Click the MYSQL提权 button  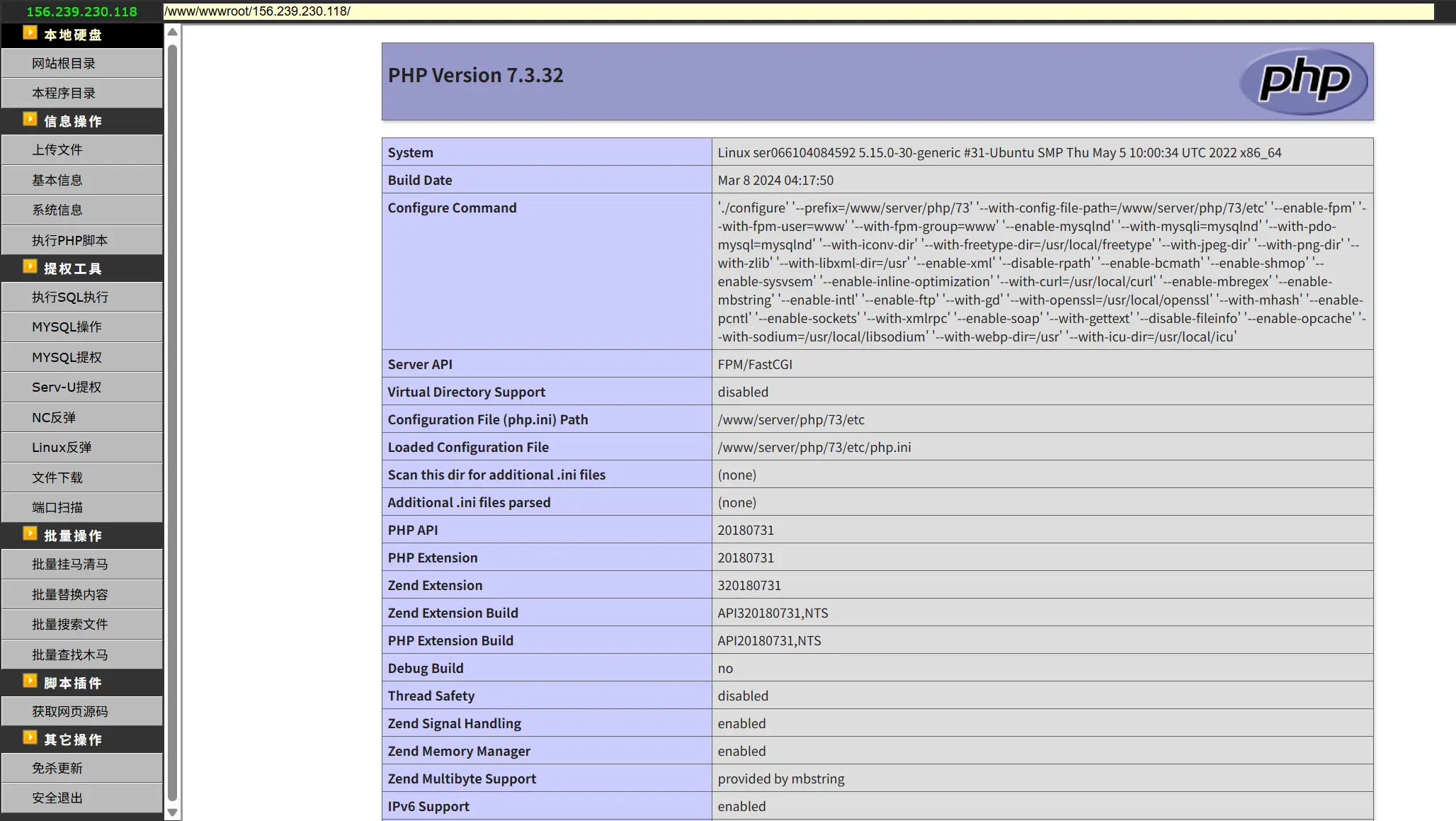(x=82, y=358)
